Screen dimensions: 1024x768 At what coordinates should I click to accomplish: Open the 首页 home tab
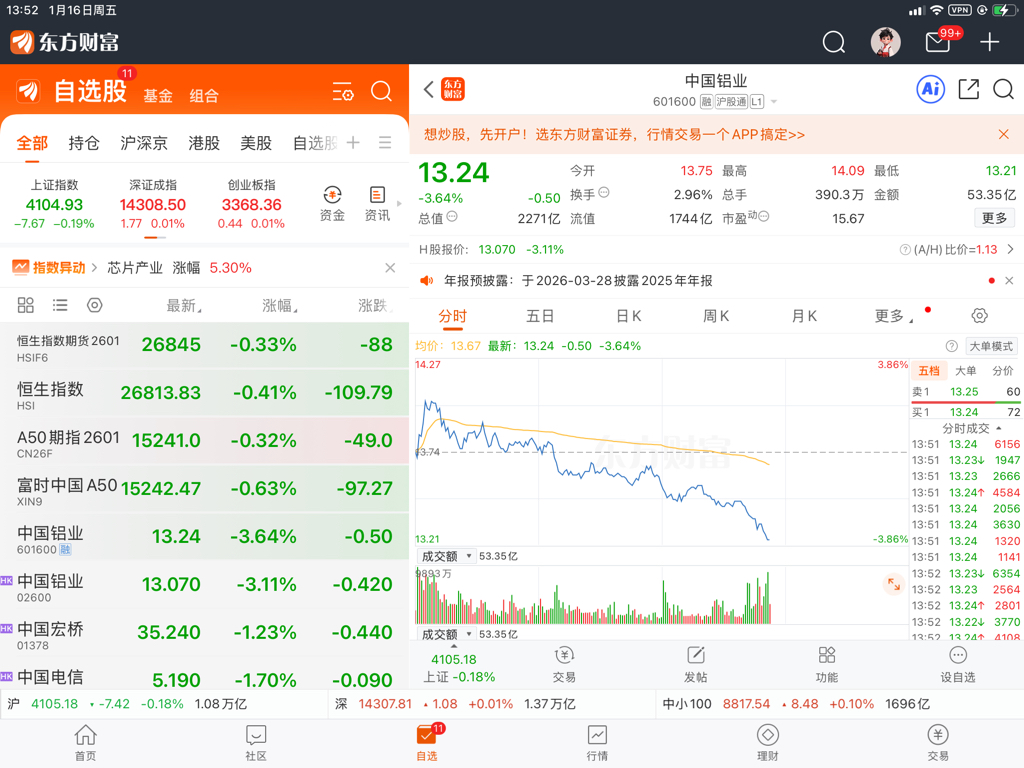(x=86, y=743)
